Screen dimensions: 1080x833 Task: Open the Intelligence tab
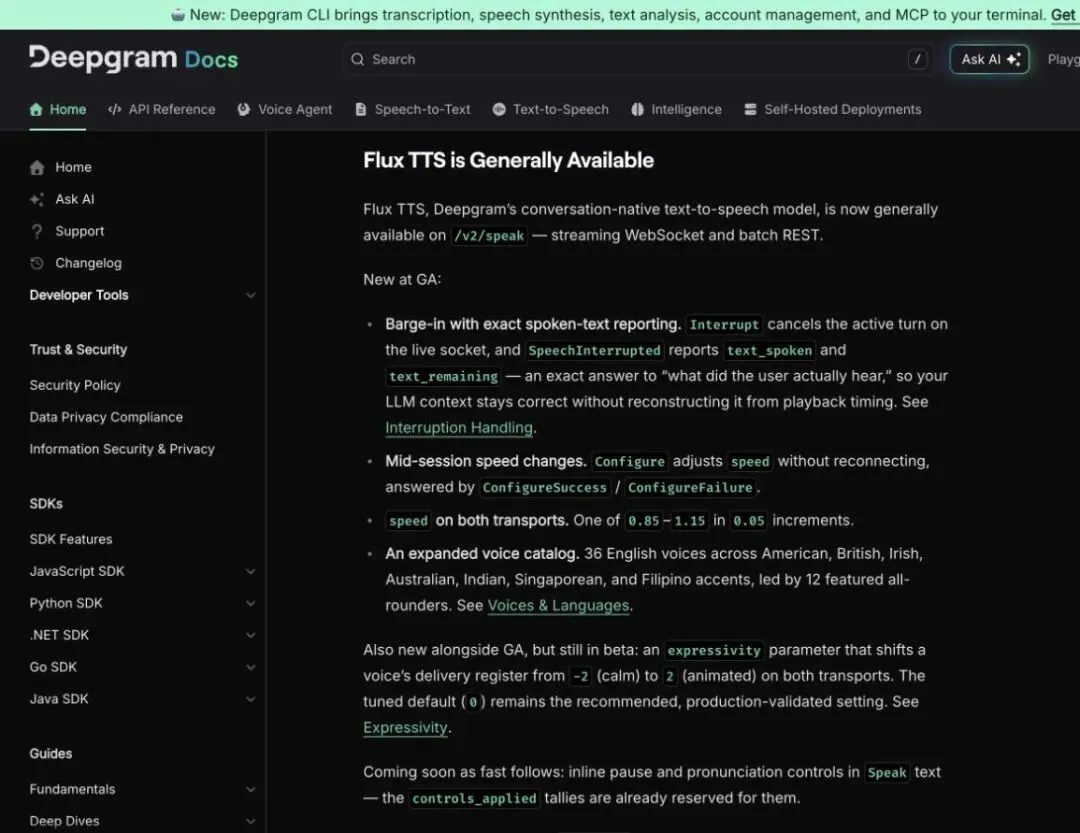[676, 109]
